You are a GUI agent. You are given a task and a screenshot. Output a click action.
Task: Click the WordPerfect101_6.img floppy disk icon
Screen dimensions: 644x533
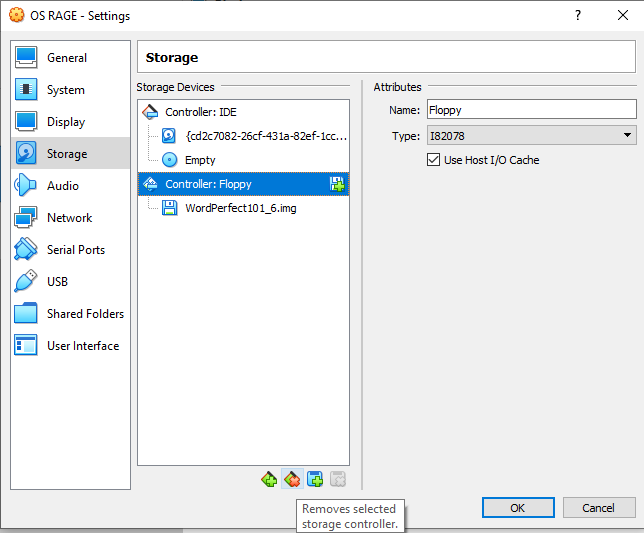click(169, 208)
